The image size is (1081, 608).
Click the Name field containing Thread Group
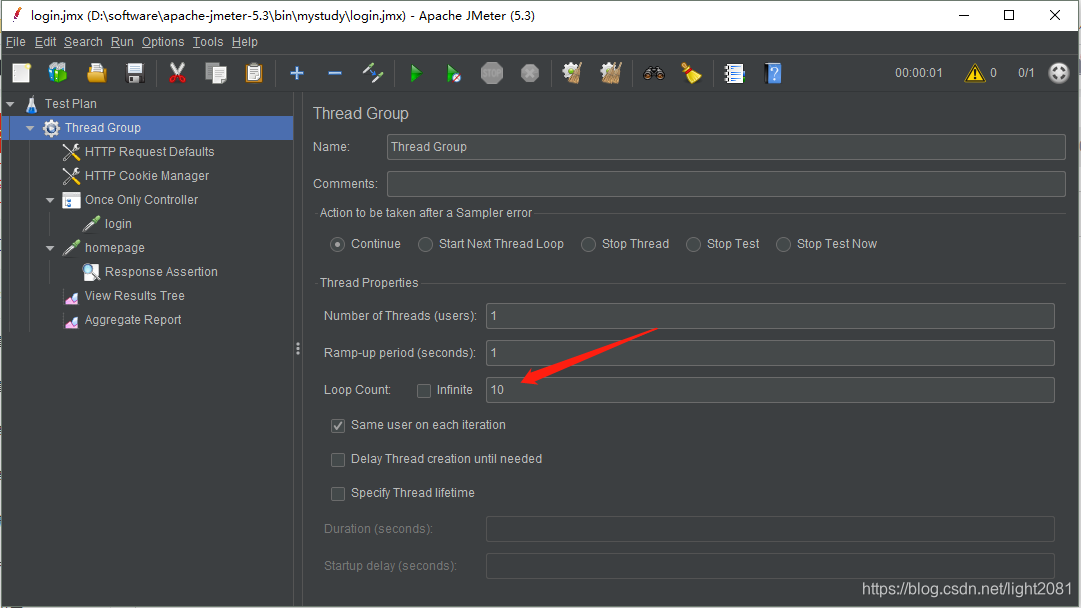click(x=726, y=147)
